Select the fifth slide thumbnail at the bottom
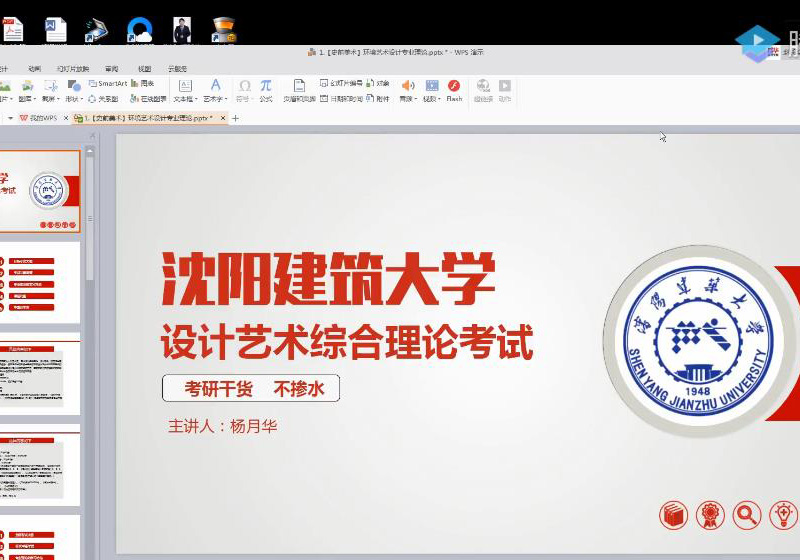800x560 pixels. pyautogui.click(x=40, y=538)
